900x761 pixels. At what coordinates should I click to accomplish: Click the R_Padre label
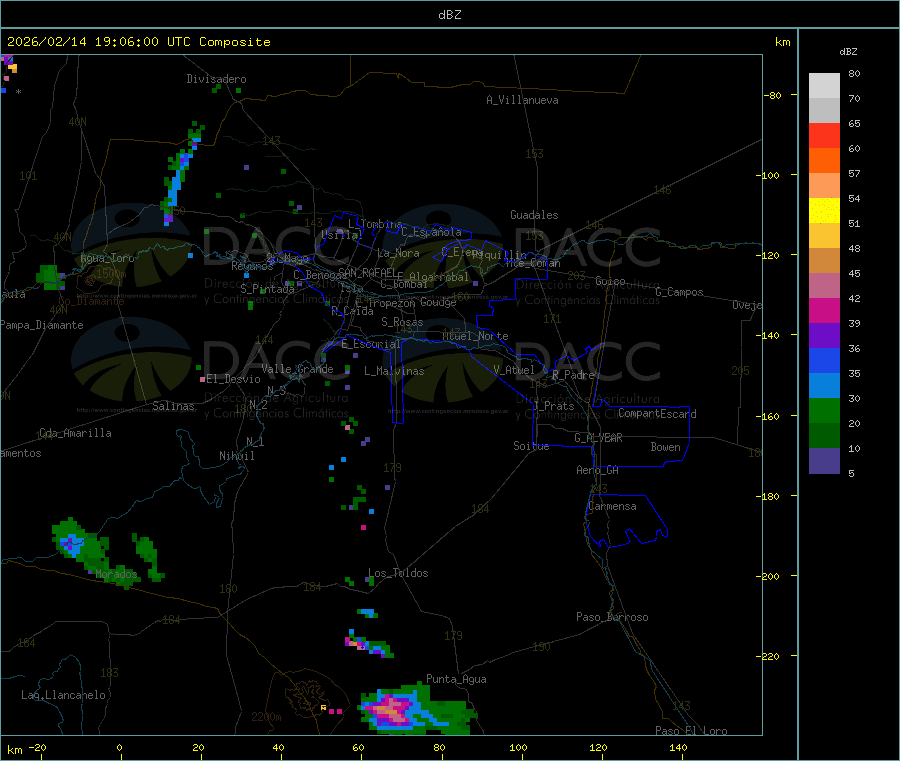[573, 375]
